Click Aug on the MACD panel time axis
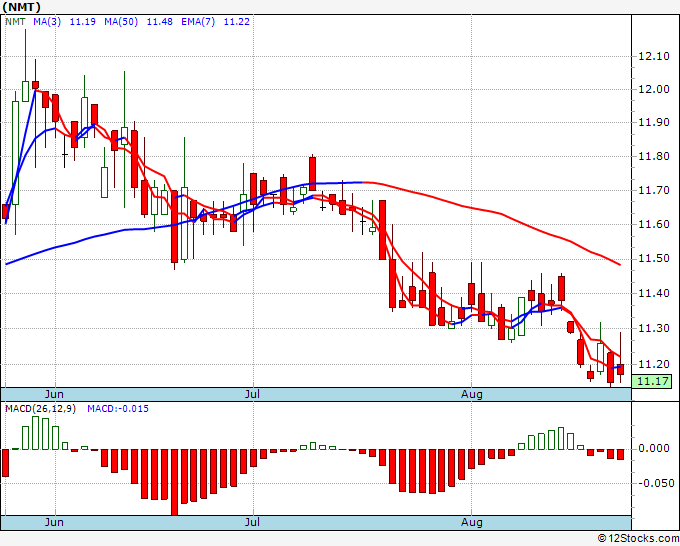680x546 pixels. pyautogui.click(x=472, y=522)
